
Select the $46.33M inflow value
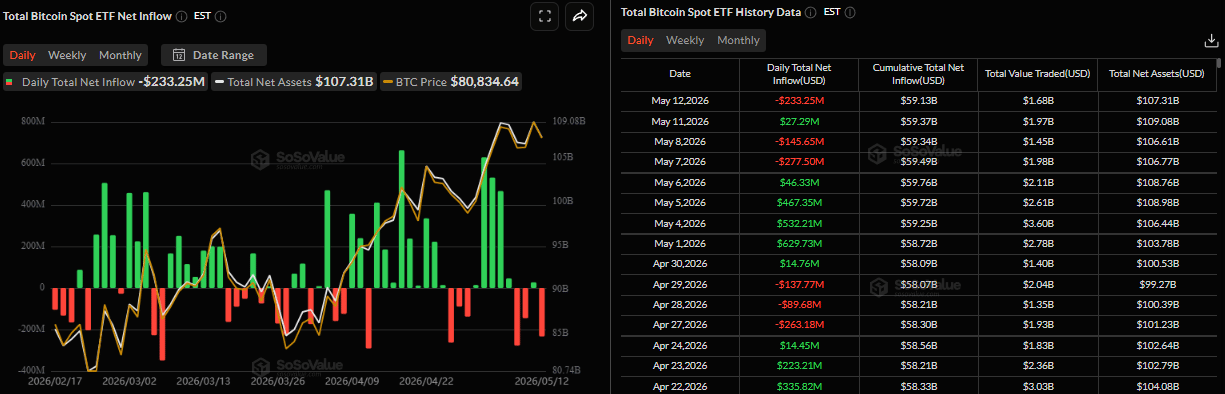[x=798, y=182]
